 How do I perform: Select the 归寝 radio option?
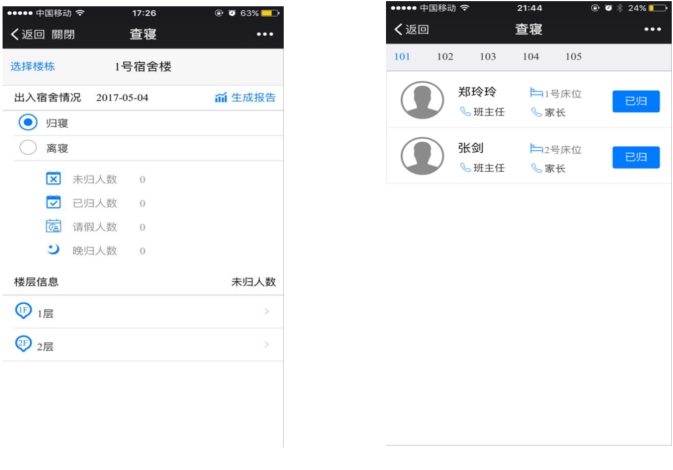pyautogui.click(x=29, y=122)
